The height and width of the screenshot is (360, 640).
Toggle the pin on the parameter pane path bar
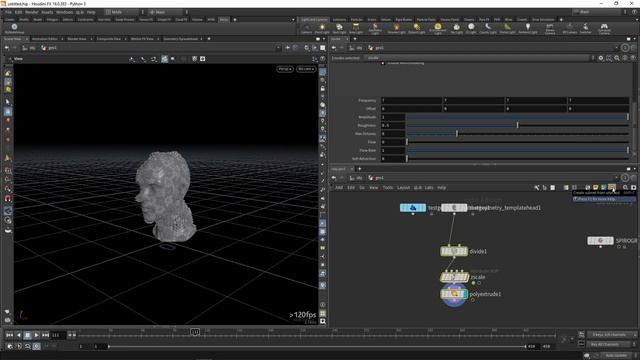[x=625, y=48]
